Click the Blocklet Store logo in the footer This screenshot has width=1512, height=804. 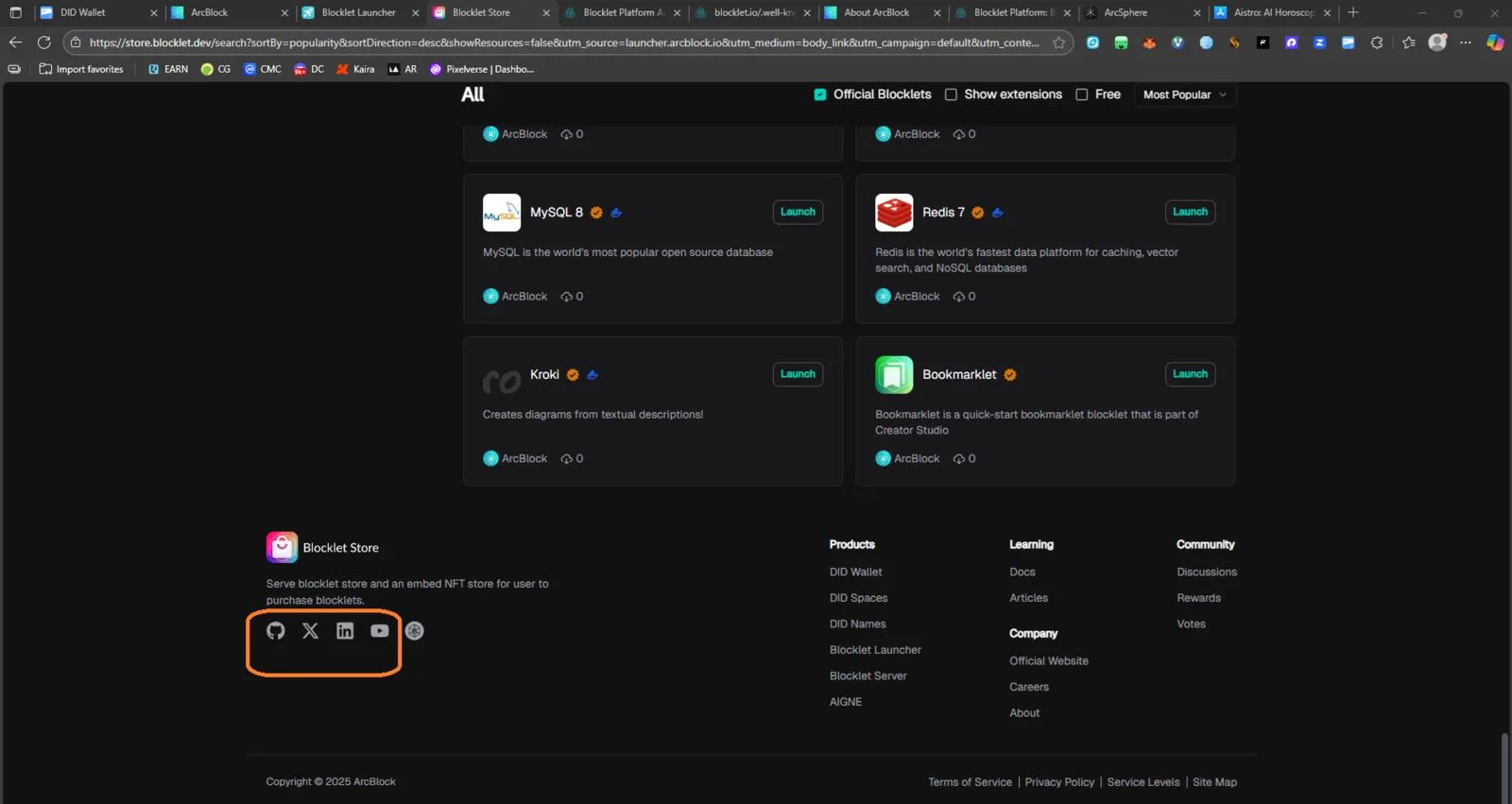pyautogui.click(x=282, y=547)
